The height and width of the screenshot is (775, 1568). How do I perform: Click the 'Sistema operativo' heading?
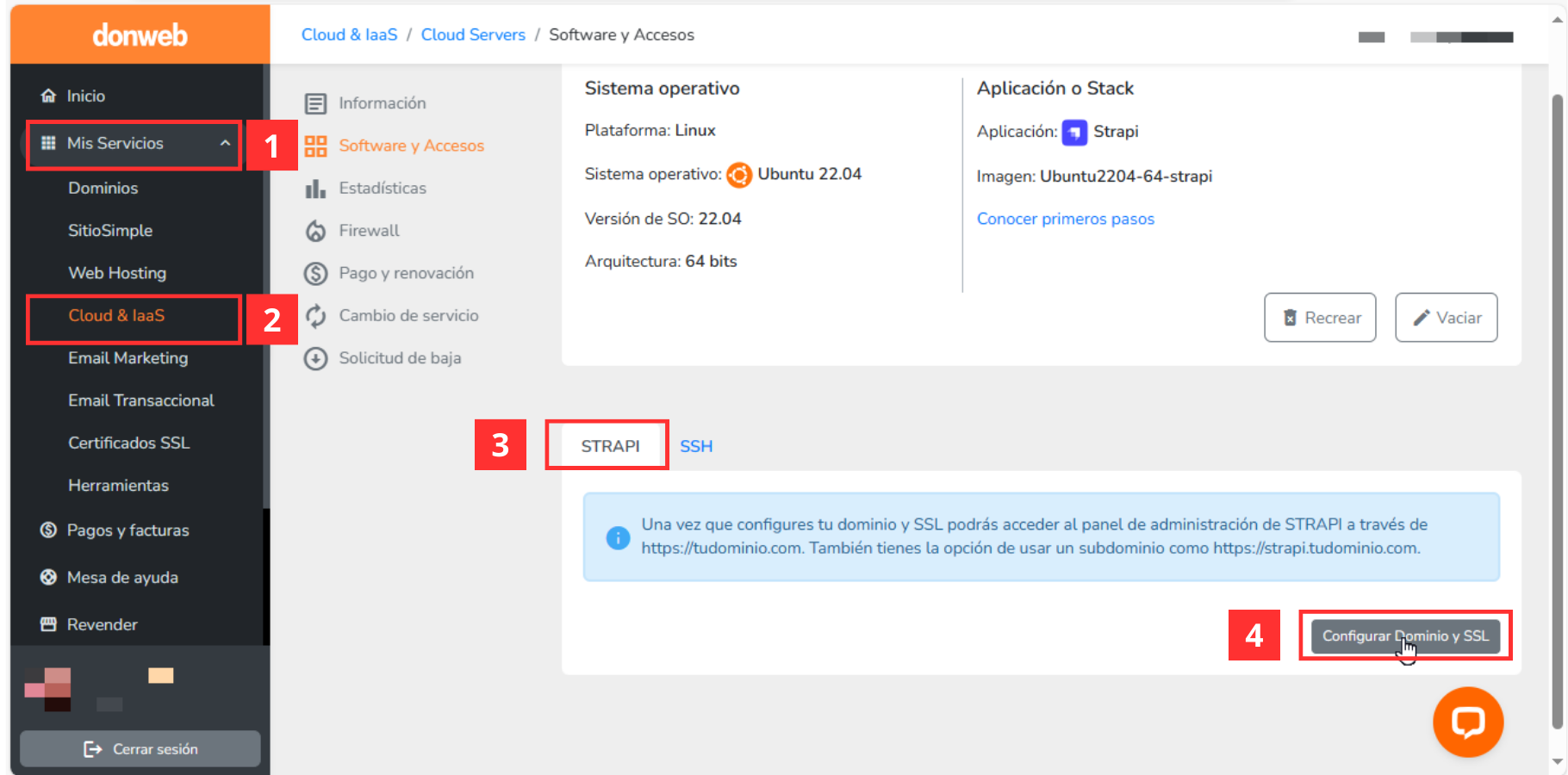(x=663, y=88)
